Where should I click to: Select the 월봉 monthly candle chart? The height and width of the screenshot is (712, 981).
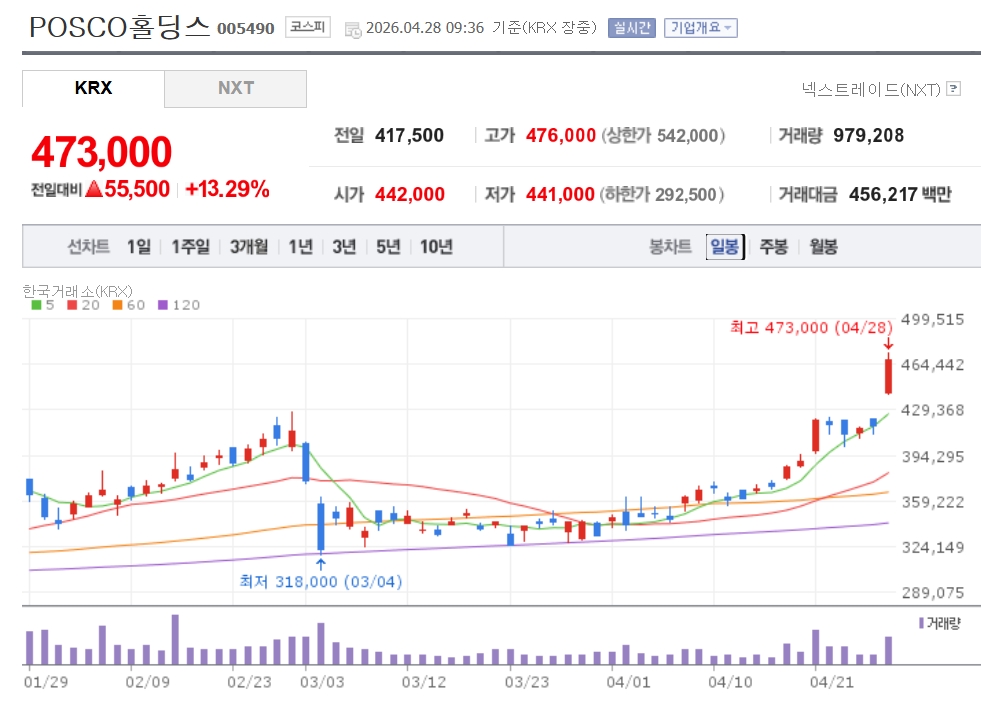click(823, 247)
